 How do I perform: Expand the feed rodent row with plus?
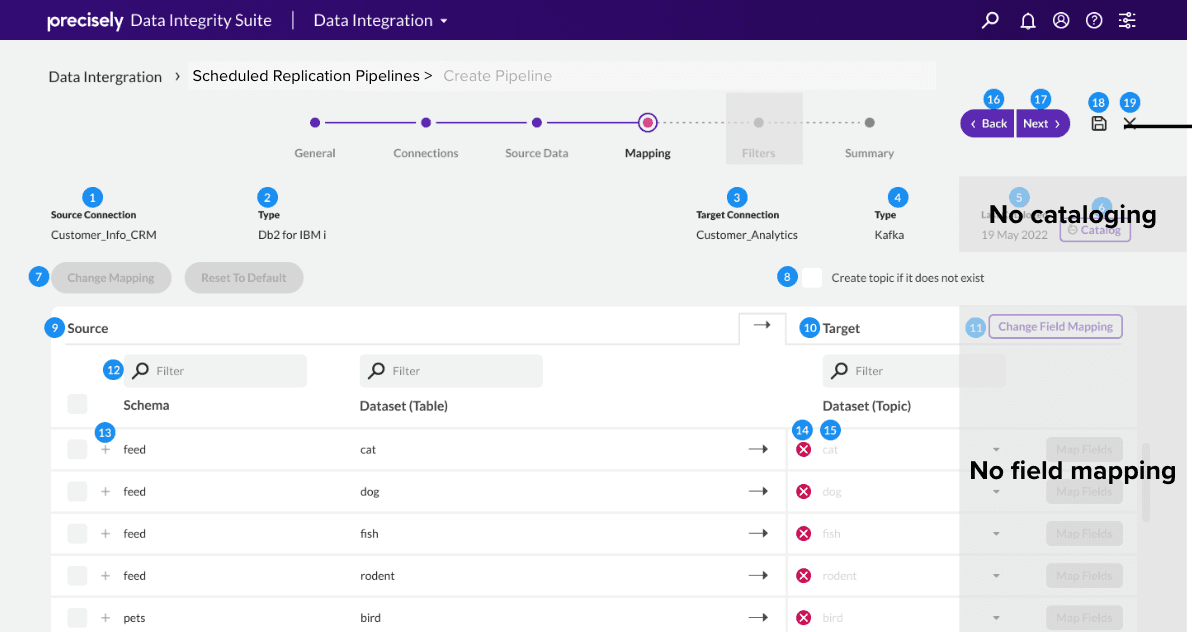106,576
